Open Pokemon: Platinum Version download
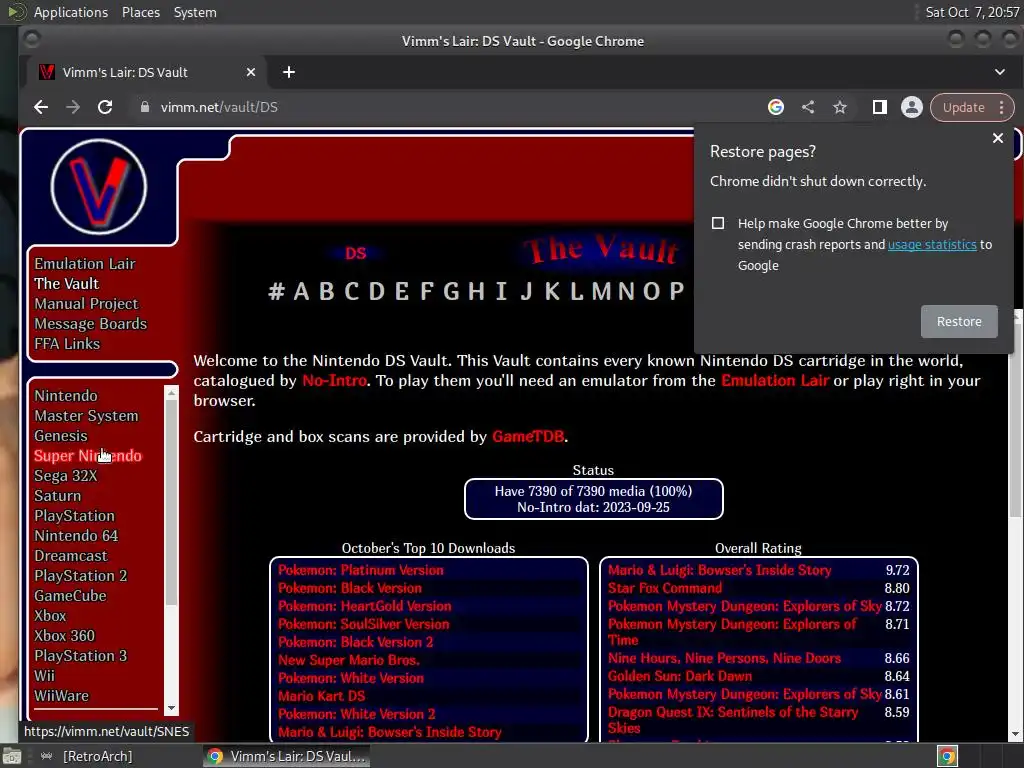The width and height of the screenshot is (1024, 768). click(x=360, y=569)
